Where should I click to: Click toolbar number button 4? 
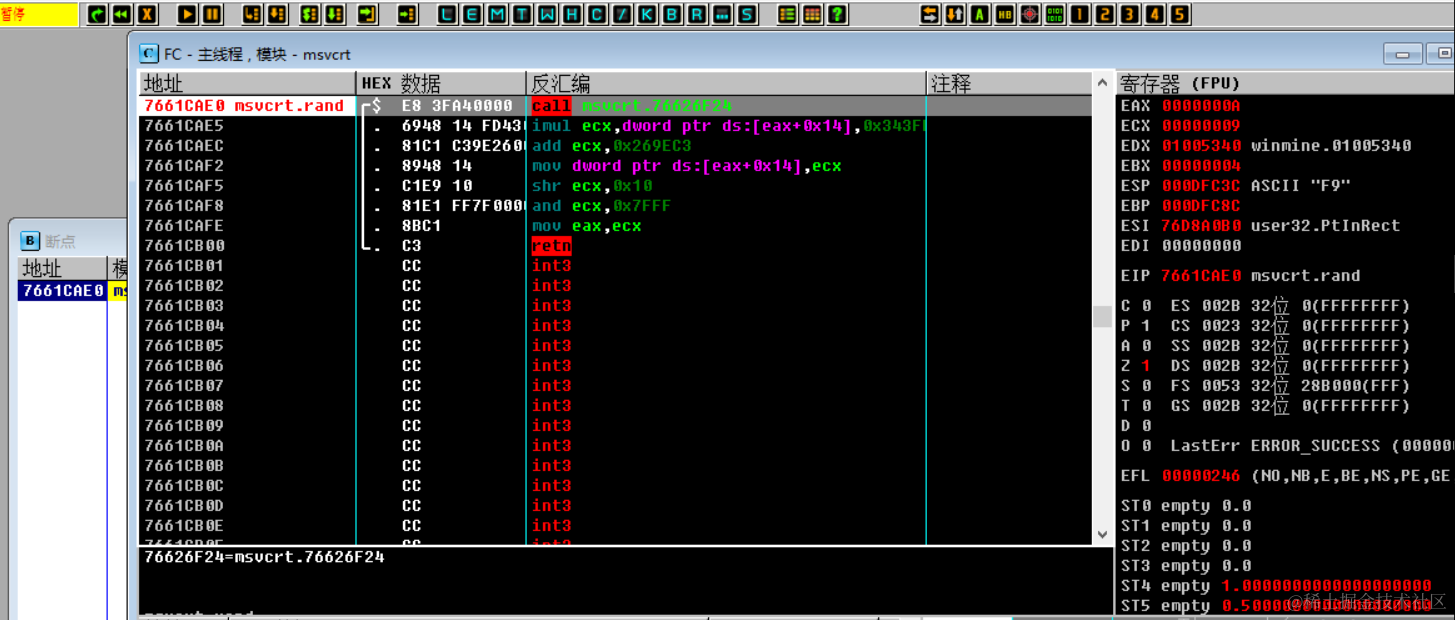pos(1155,14)
